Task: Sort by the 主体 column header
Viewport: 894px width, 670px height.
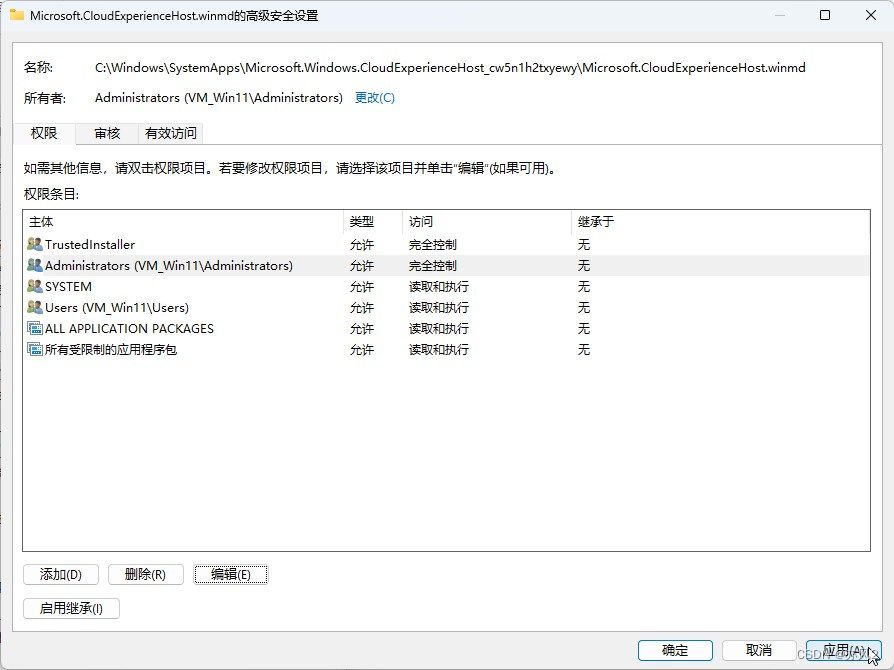Action: click(183, 222)
